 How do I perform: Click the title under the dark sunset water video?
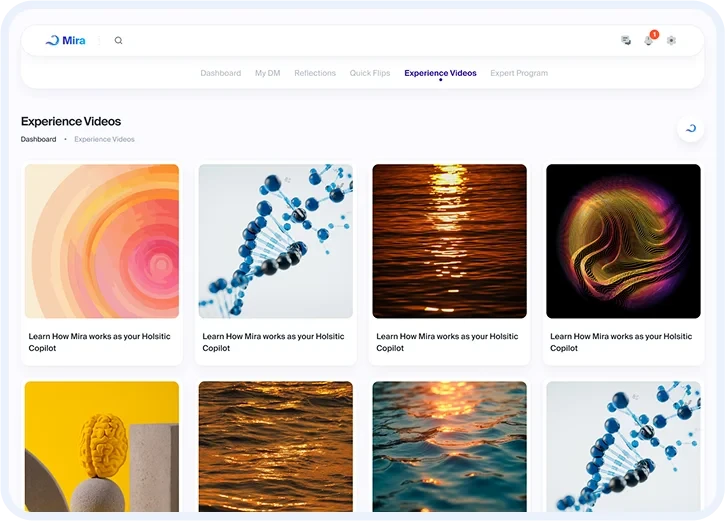pyautogui.click(x=447, y=342)
